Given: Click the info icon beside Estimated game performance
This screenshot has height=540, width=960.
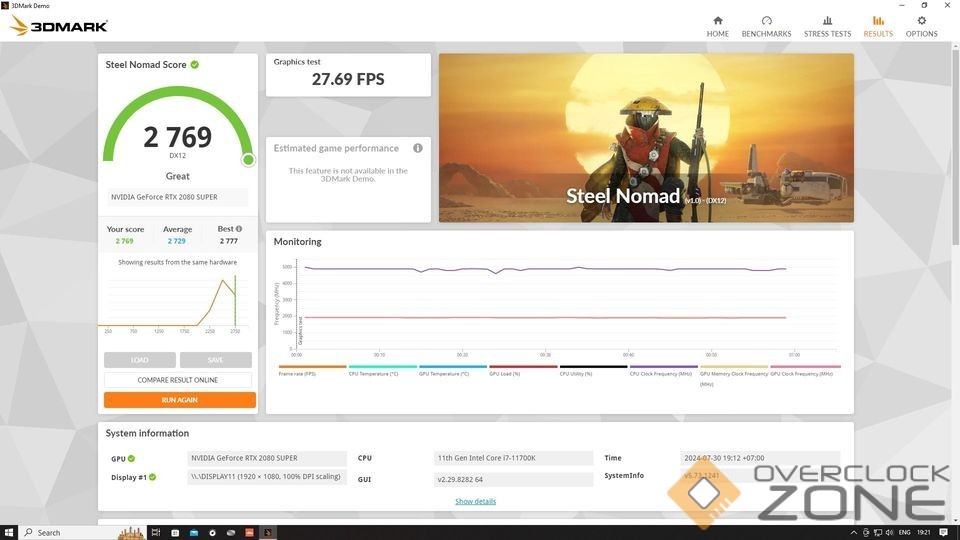Looking at the screenshot, I should [x=418, y=148].
